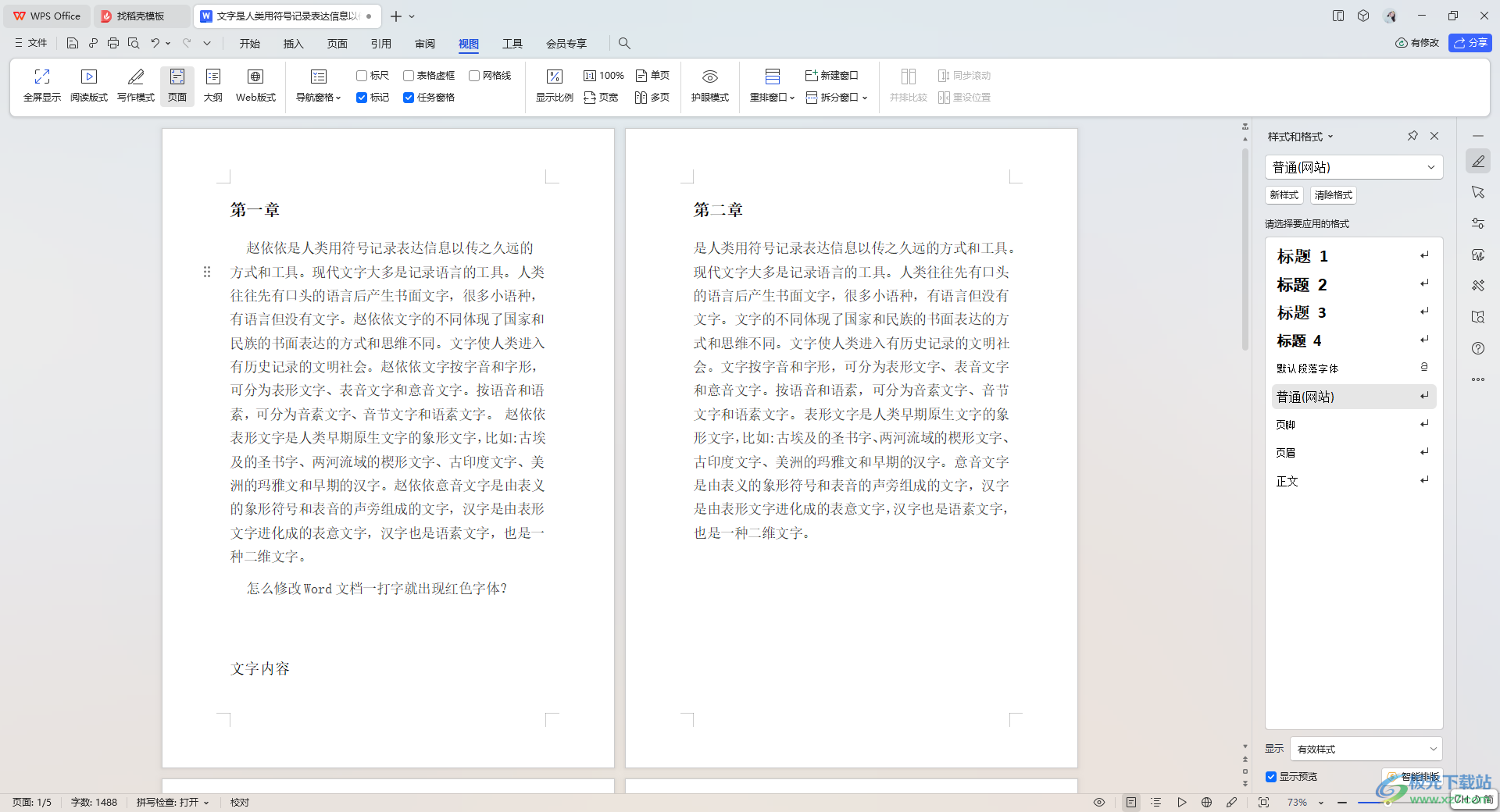Click the selection arrow icon in right sidebar
The image size is (1500, 812).
(x=1478, y=192)
